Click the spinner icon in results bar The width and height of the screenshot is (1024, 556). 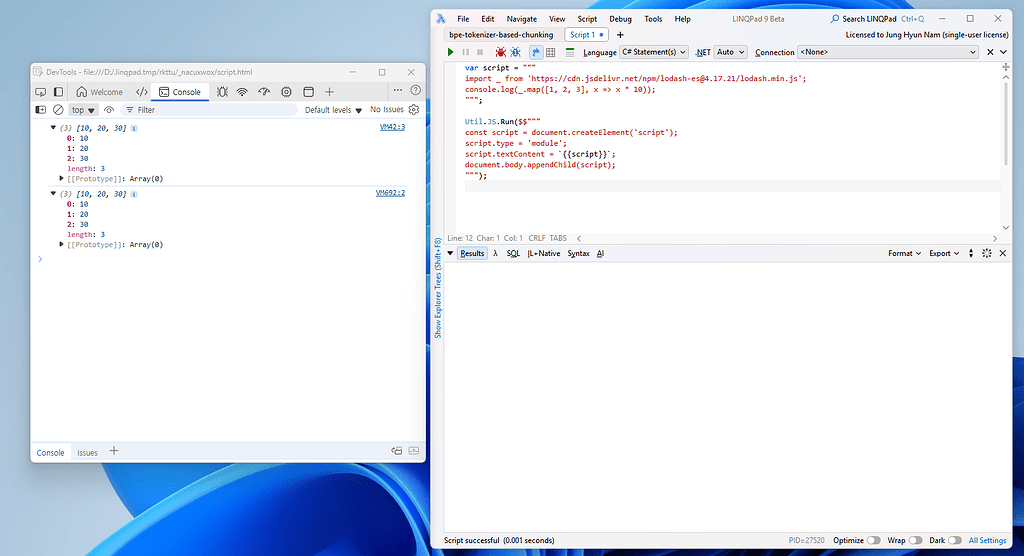tap(987, 253)
